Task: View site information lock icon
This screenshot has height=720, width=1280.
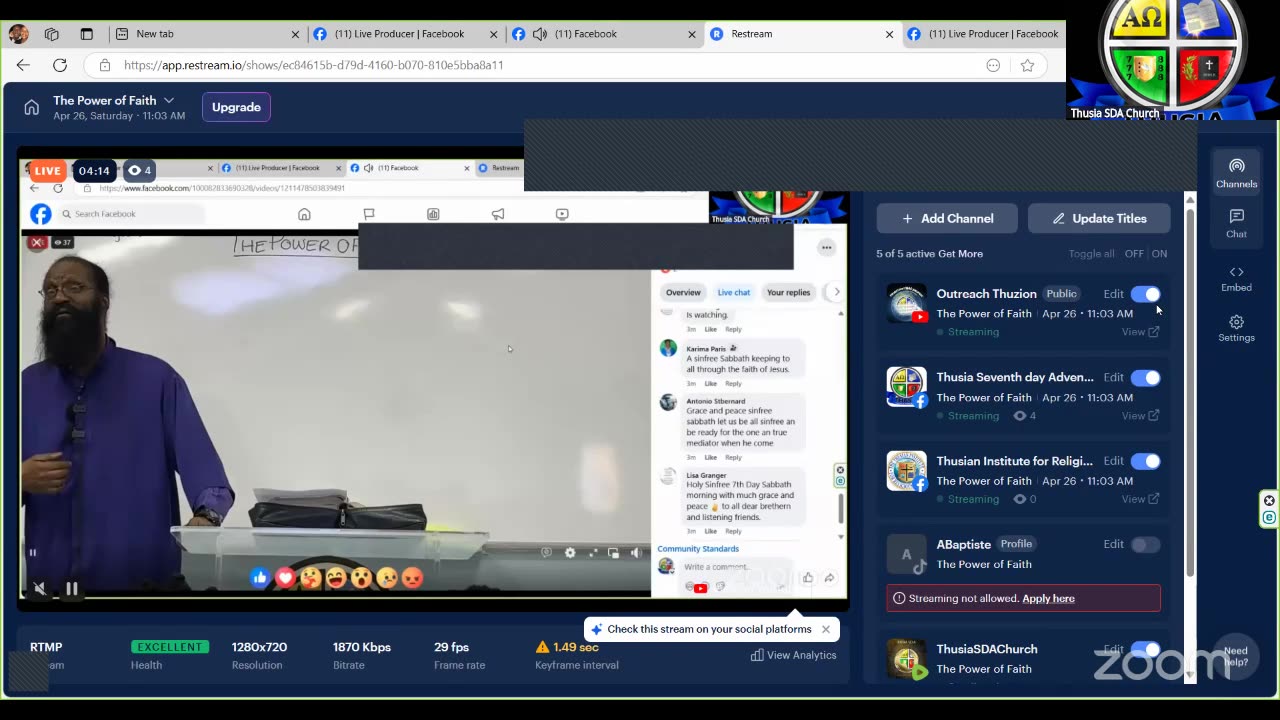Action: (104, 65)
